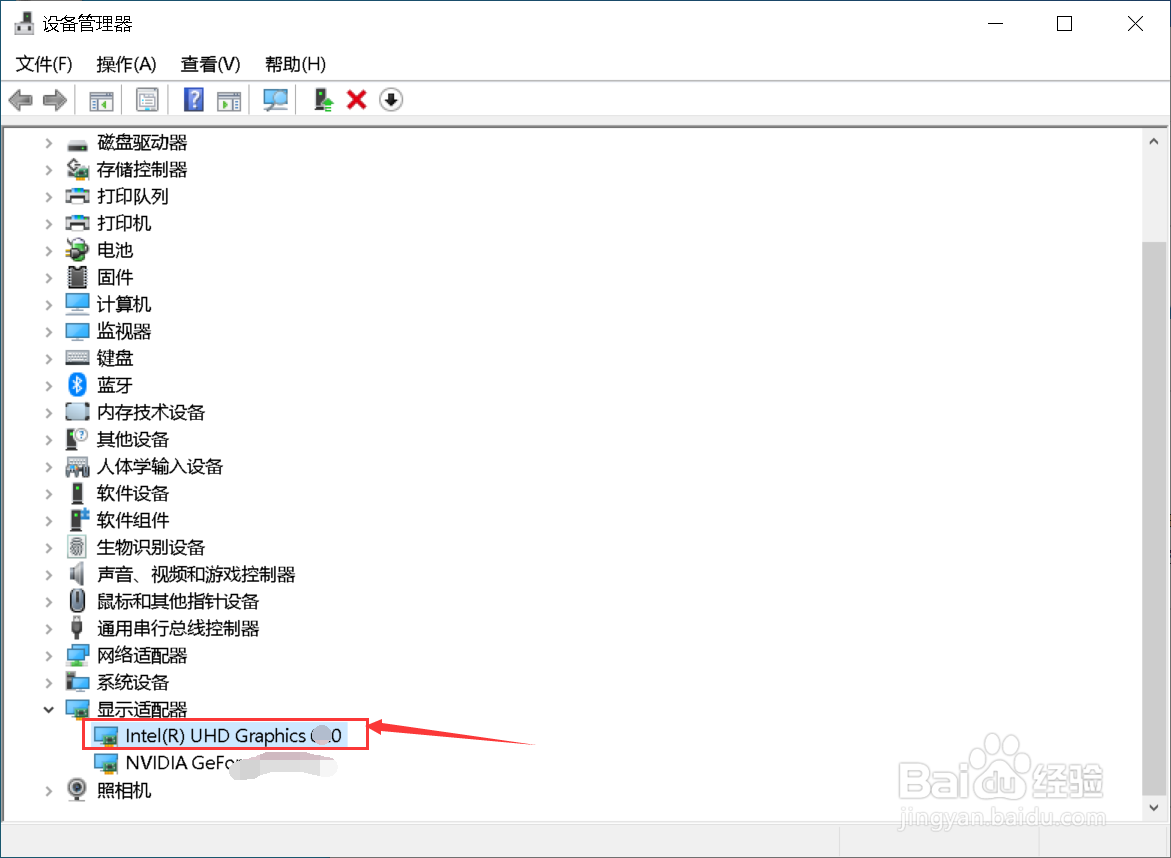Click the 键盘 keyboard icon
The height and width of the screenshot is (858, 1171).
point(77,358)
